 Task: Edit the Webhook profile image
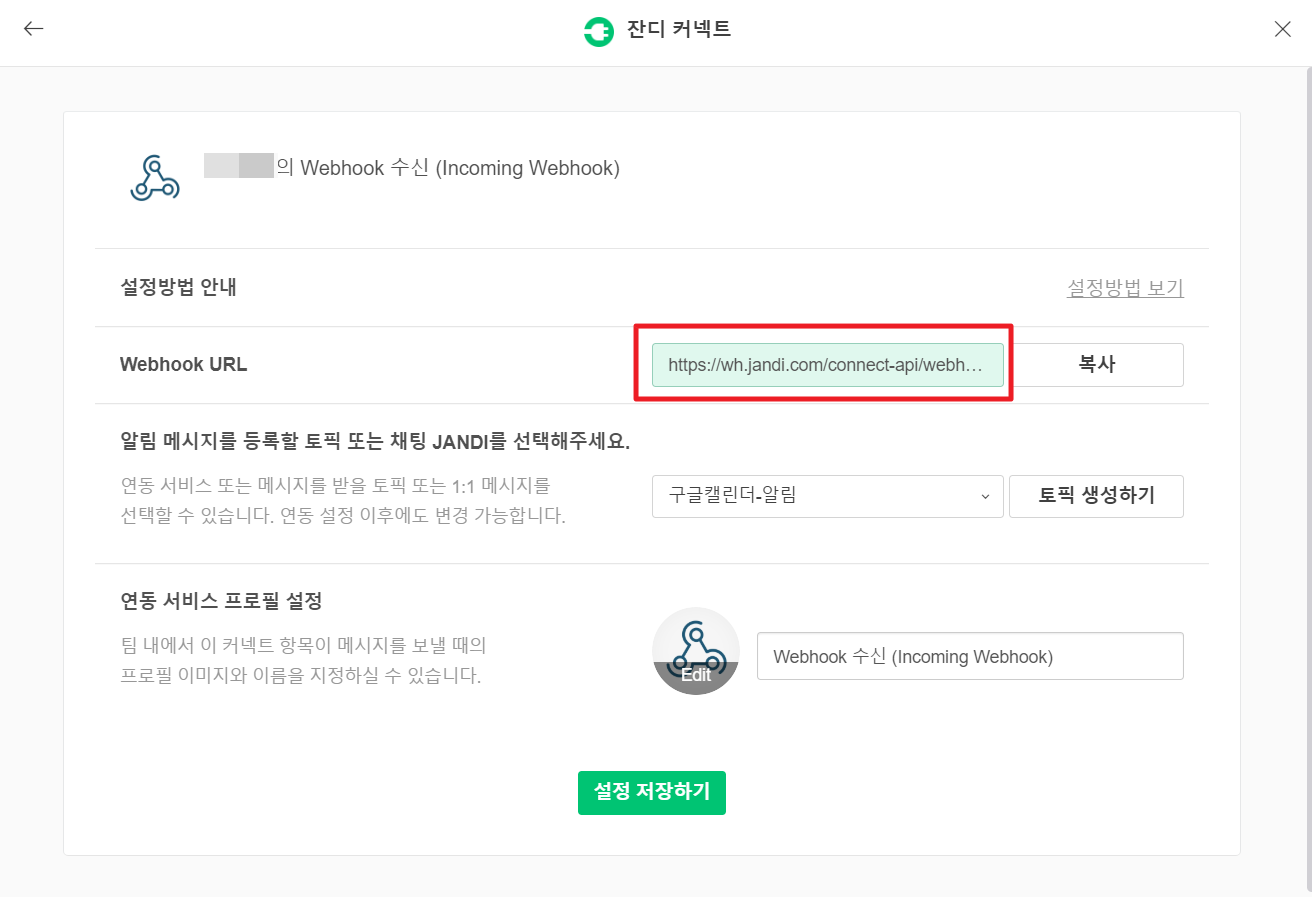click(696, 651)
